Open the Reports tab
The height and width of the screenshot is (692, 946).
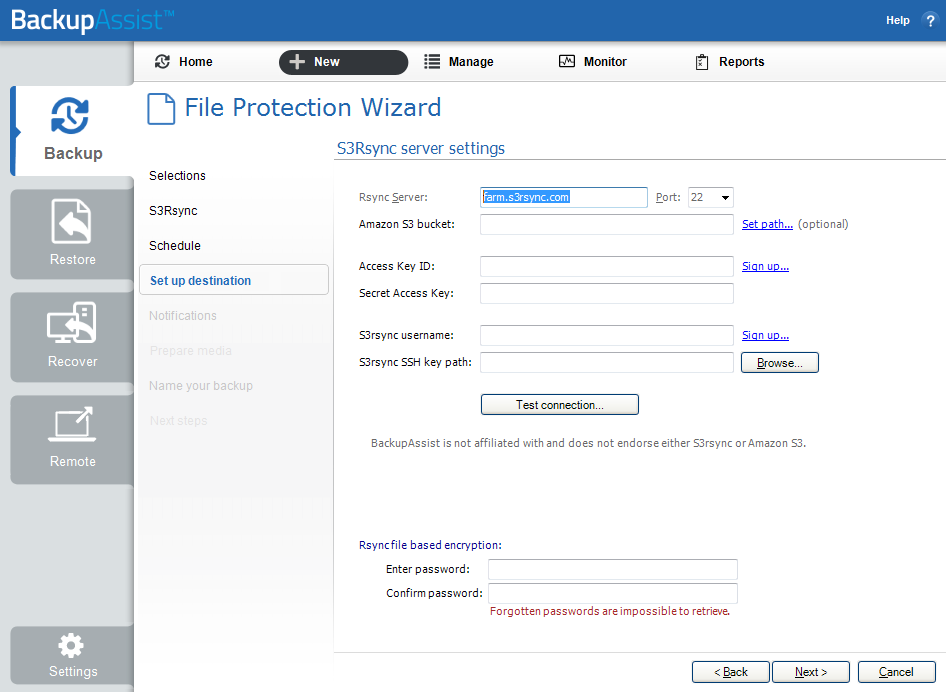[730, 62]
